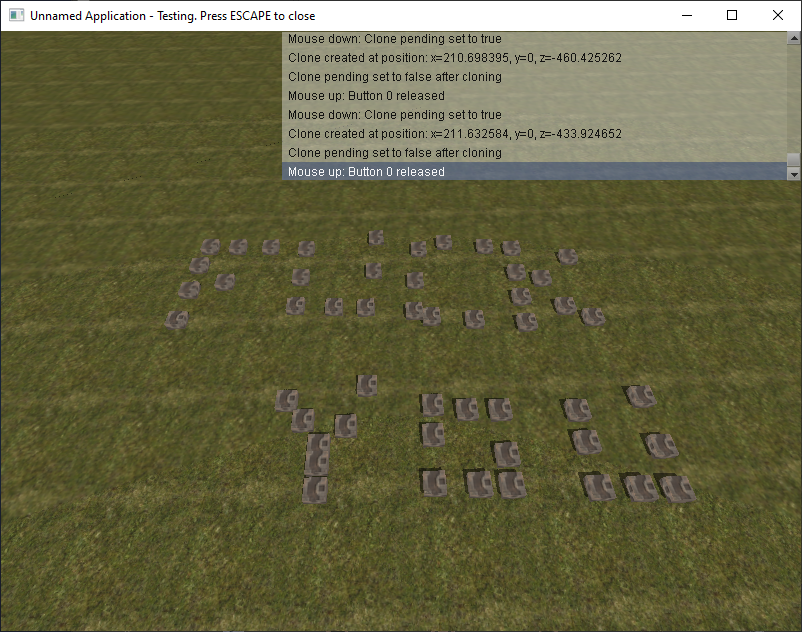Maximize the Unnamed Application window
The image size is (802, 632).
coord(732,15)
